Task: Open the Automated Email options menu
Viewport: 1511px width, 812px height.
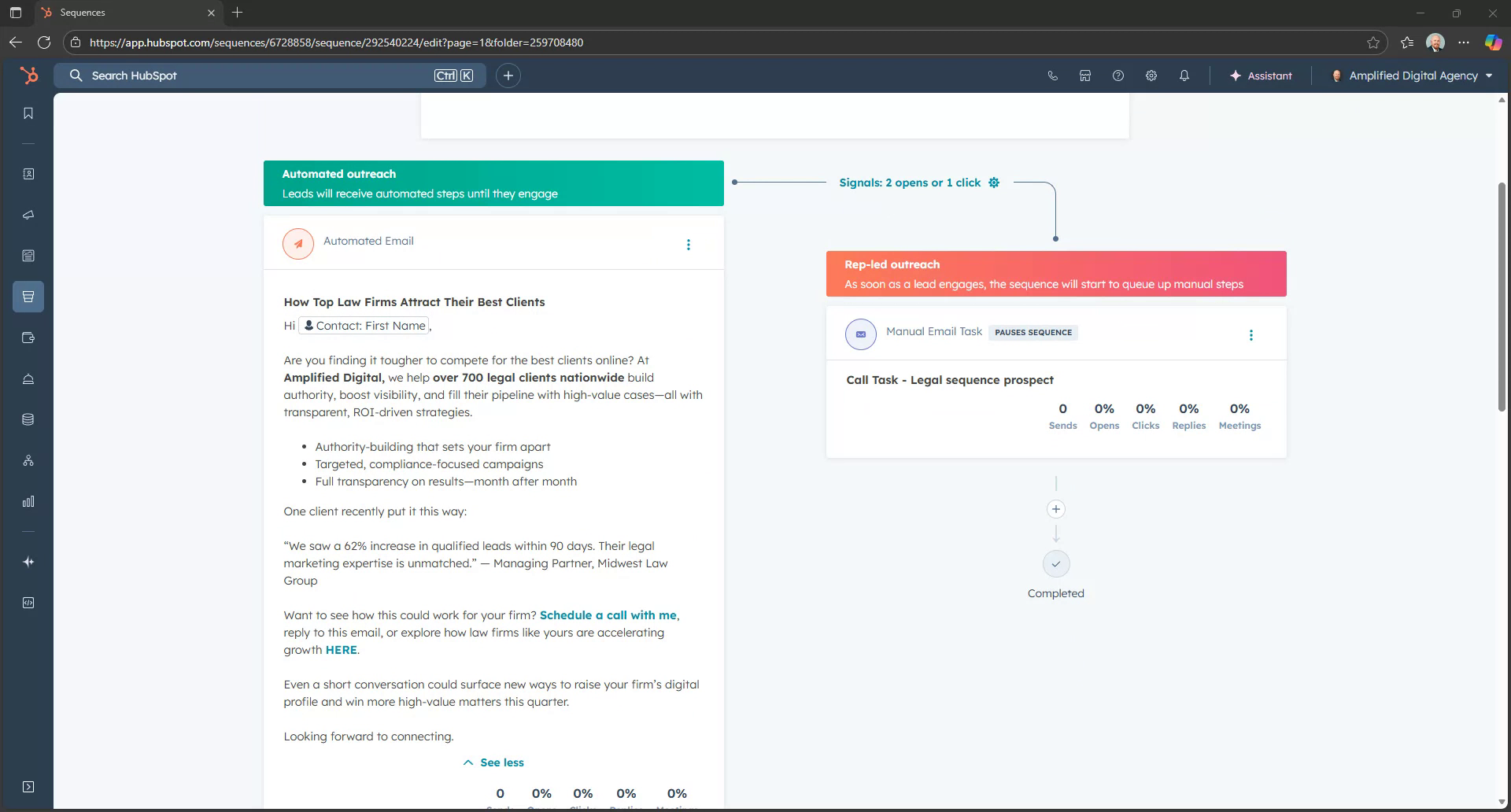Action: click(x=689, y=245)
